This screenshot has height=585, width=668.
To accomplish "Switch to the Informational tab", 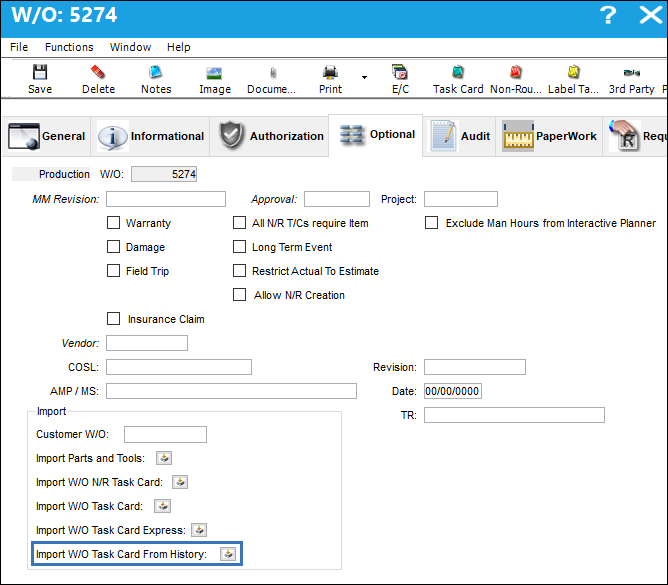I will (150, 136).
